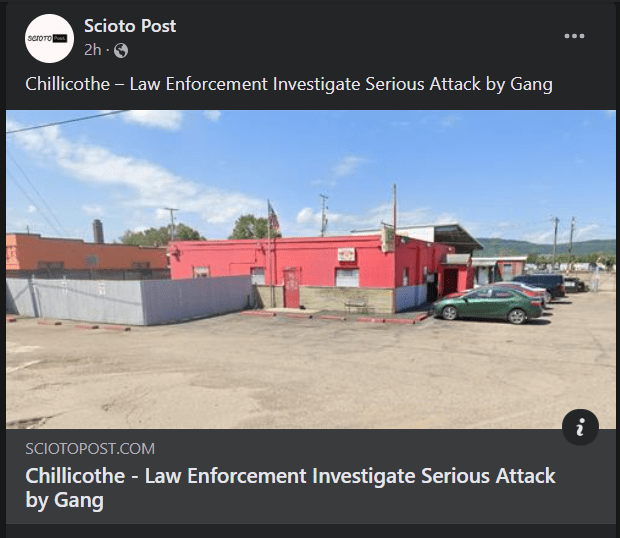The height and width of the screenshot is (538, 620).
Task: Click the dark smokestack behind orange building
Action: [x=98, y=231]
